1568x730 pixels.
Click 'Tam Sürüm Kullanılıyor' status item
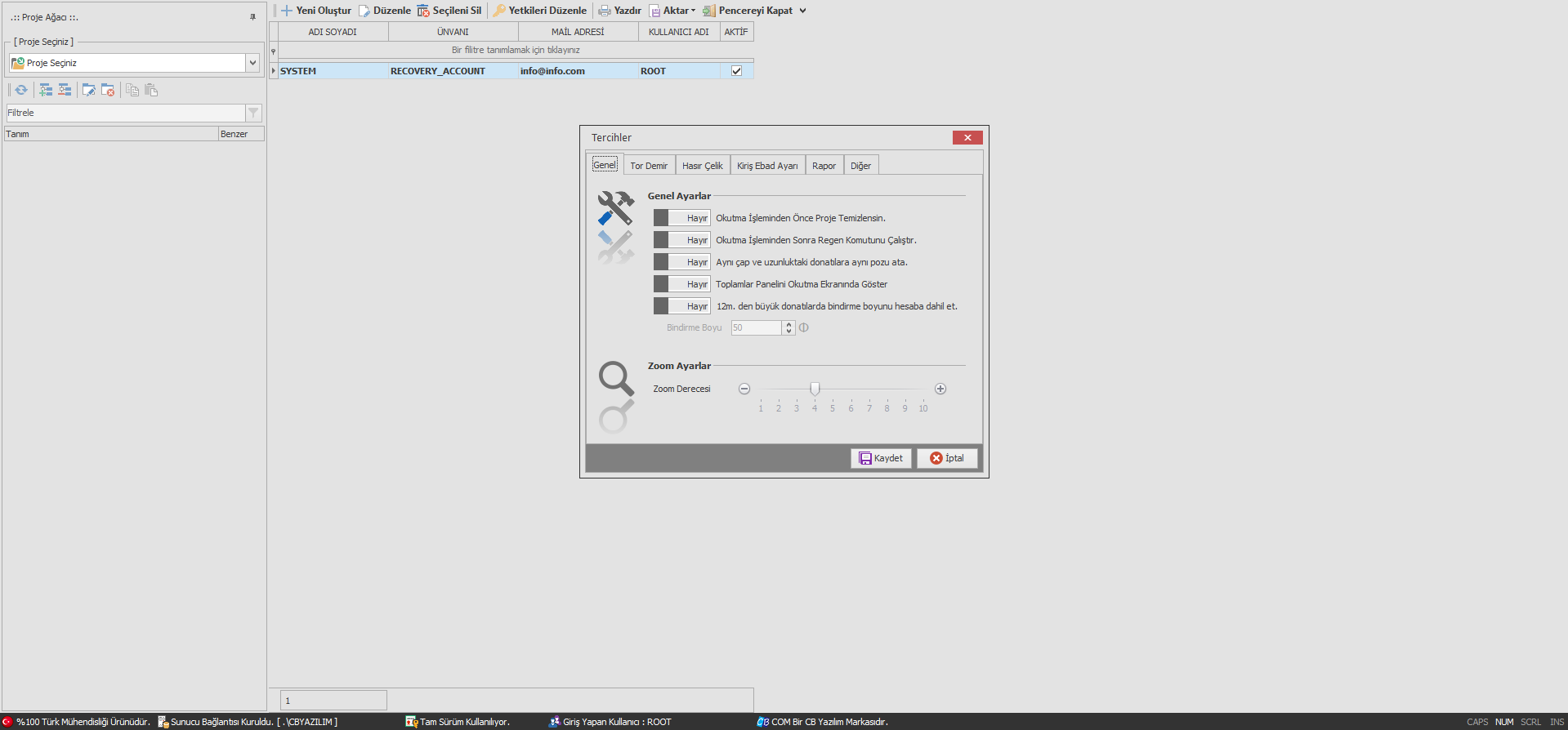[458, 722]
